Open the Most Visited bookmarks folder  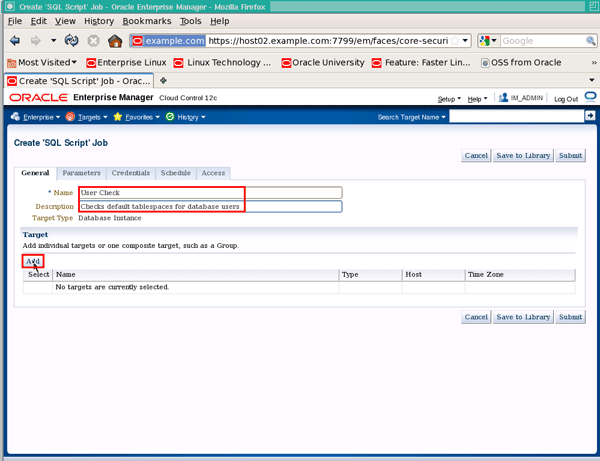[42, 62]
